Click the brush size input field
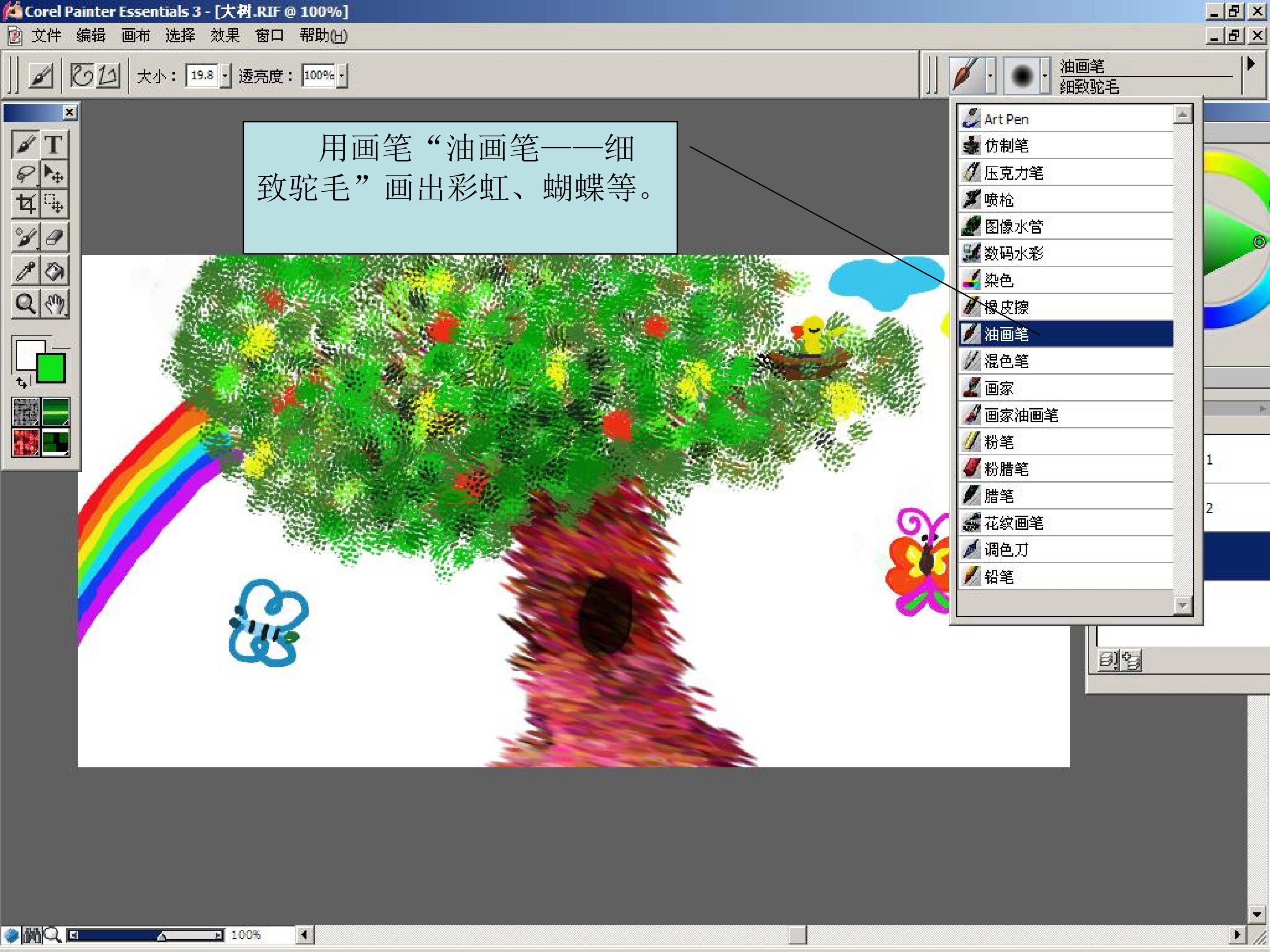This screenshot has width=1270, height=952. coord(202,75)
